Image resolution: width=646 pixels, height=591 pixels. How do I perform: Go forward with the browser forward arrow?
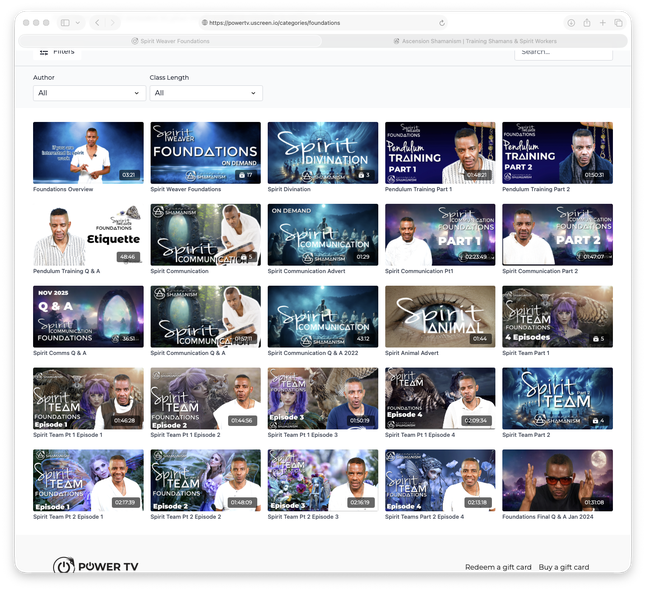coord(112,23)
